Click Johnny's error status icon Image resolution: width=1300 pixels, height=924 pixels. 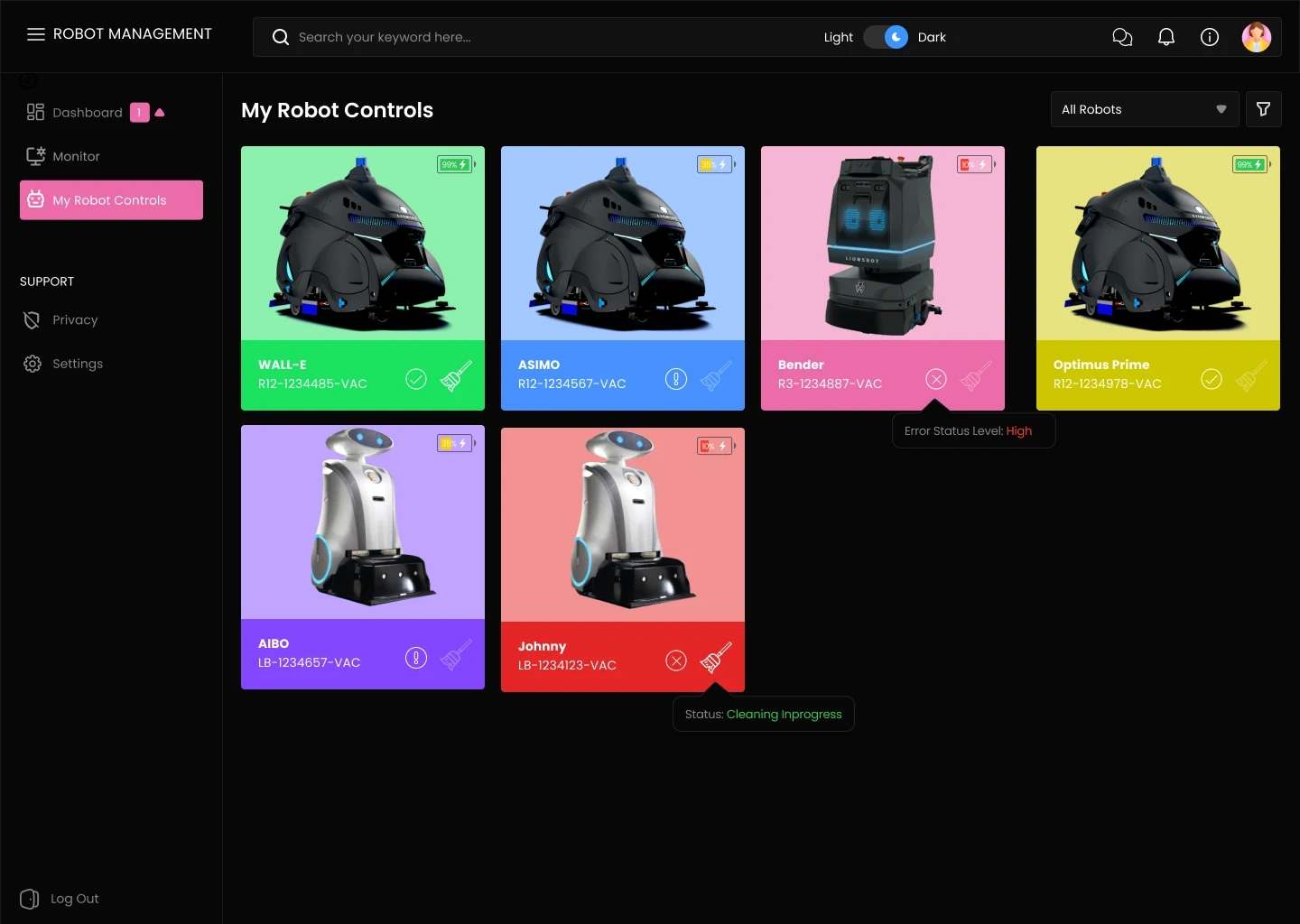676,661
